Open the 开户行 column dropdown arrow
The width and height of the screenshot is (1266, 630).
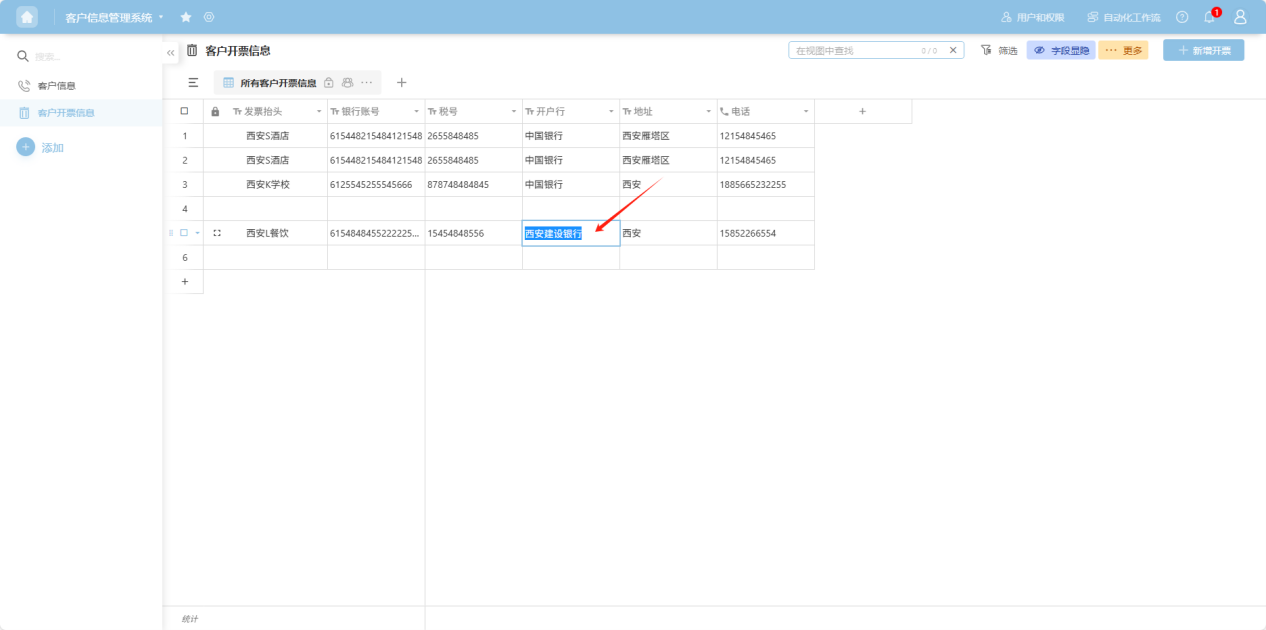(610, 111)
